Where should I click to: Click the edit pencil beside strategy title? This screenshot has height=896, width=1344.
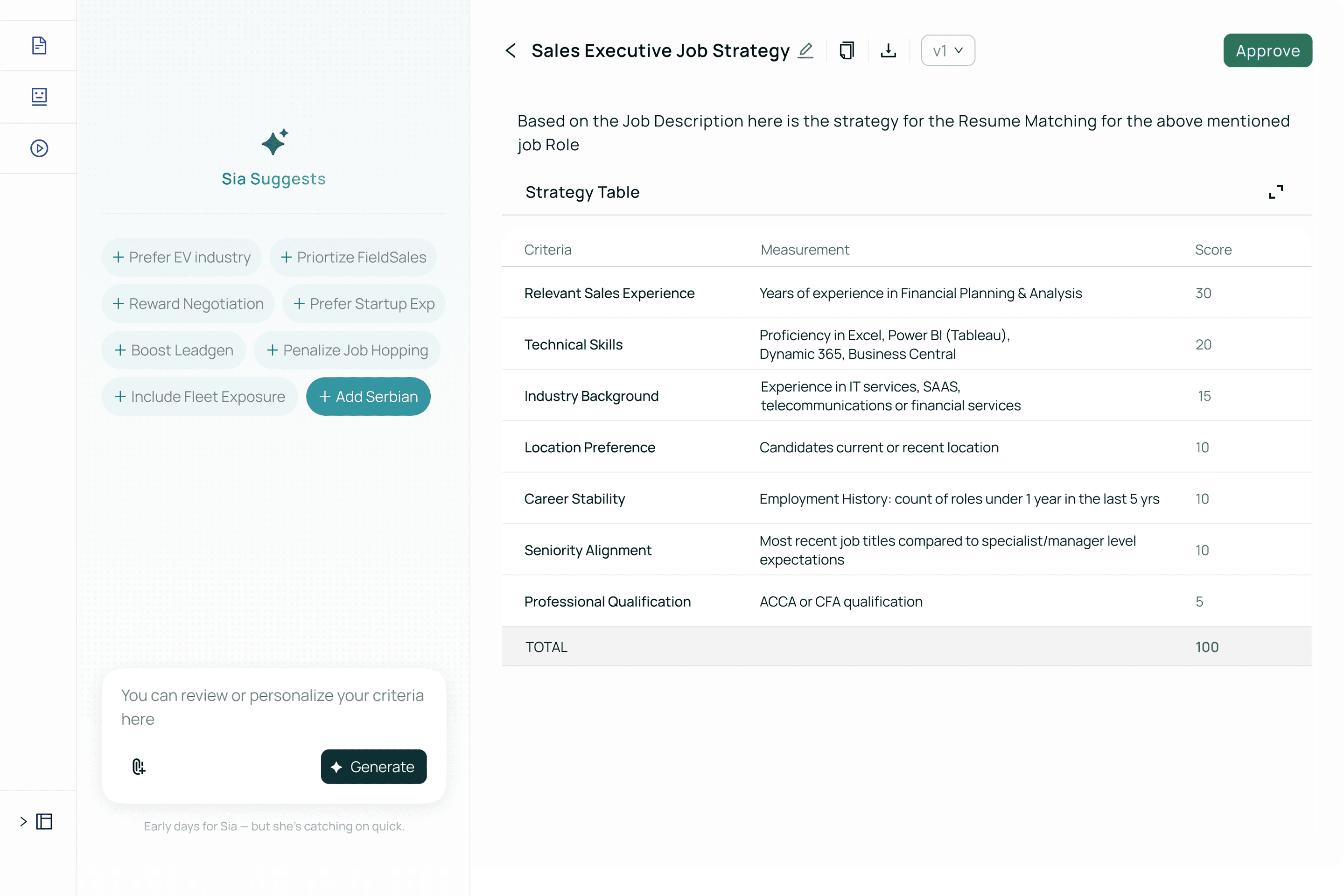click(x=806, y=50)
